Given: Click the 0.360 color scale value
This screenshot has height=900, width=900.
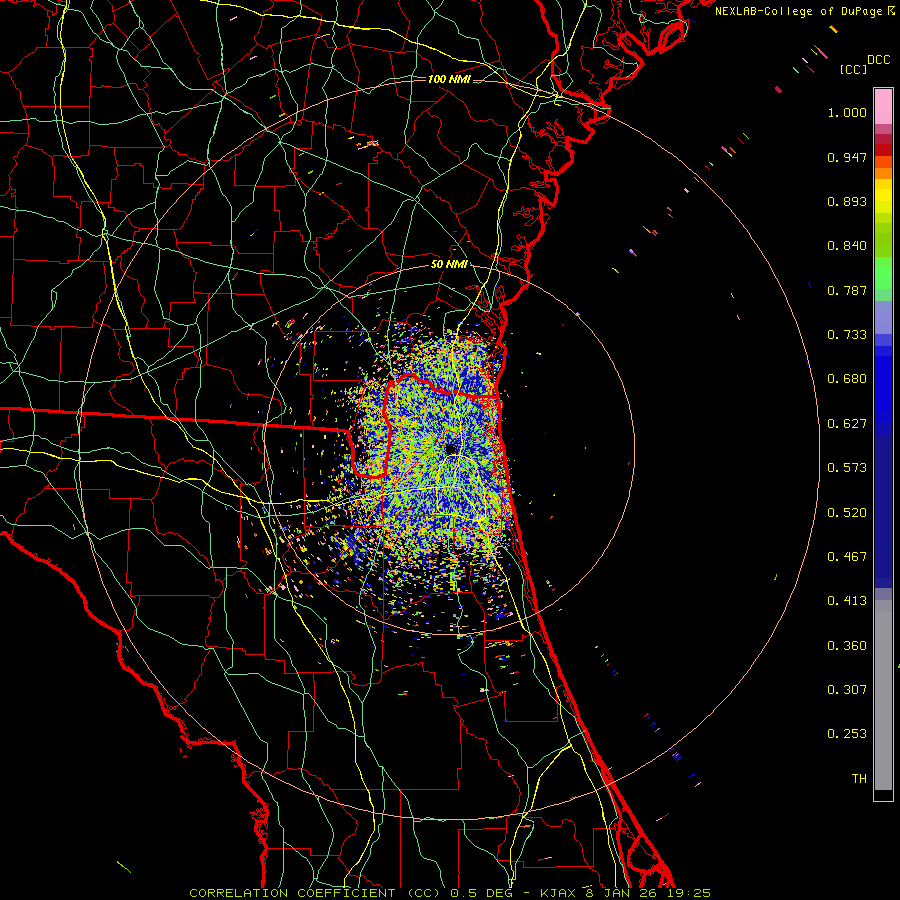Looking at the screenshot, I should 847,646.
